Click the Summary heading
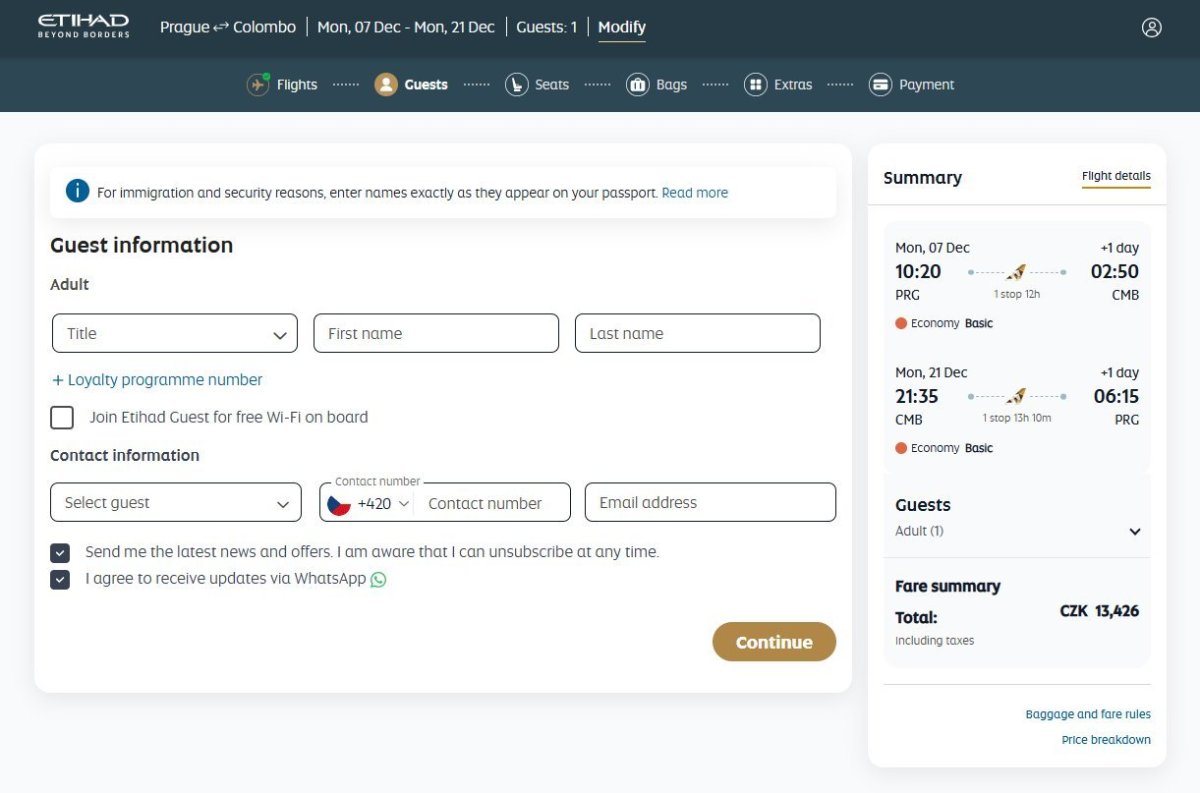Image resolution: width=1200 pixels, height=793 pixels. coord(922,178)
